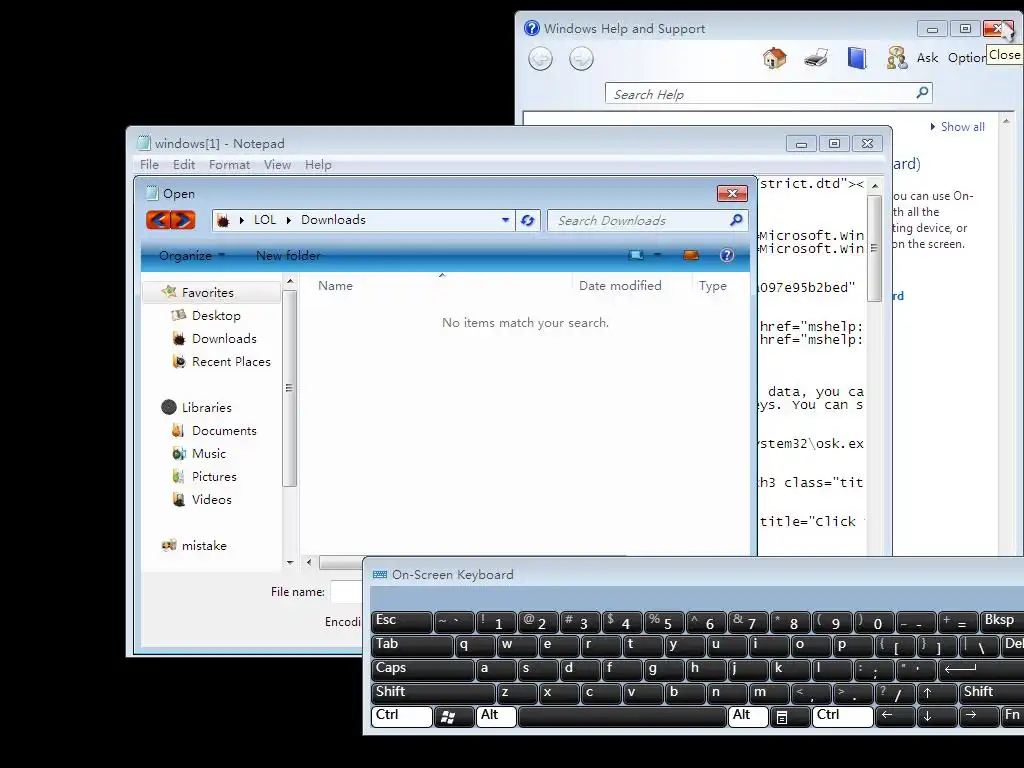Screen dimensions: 1024x768
Task: Click the File name input field
Action: [x=347, y=592]
